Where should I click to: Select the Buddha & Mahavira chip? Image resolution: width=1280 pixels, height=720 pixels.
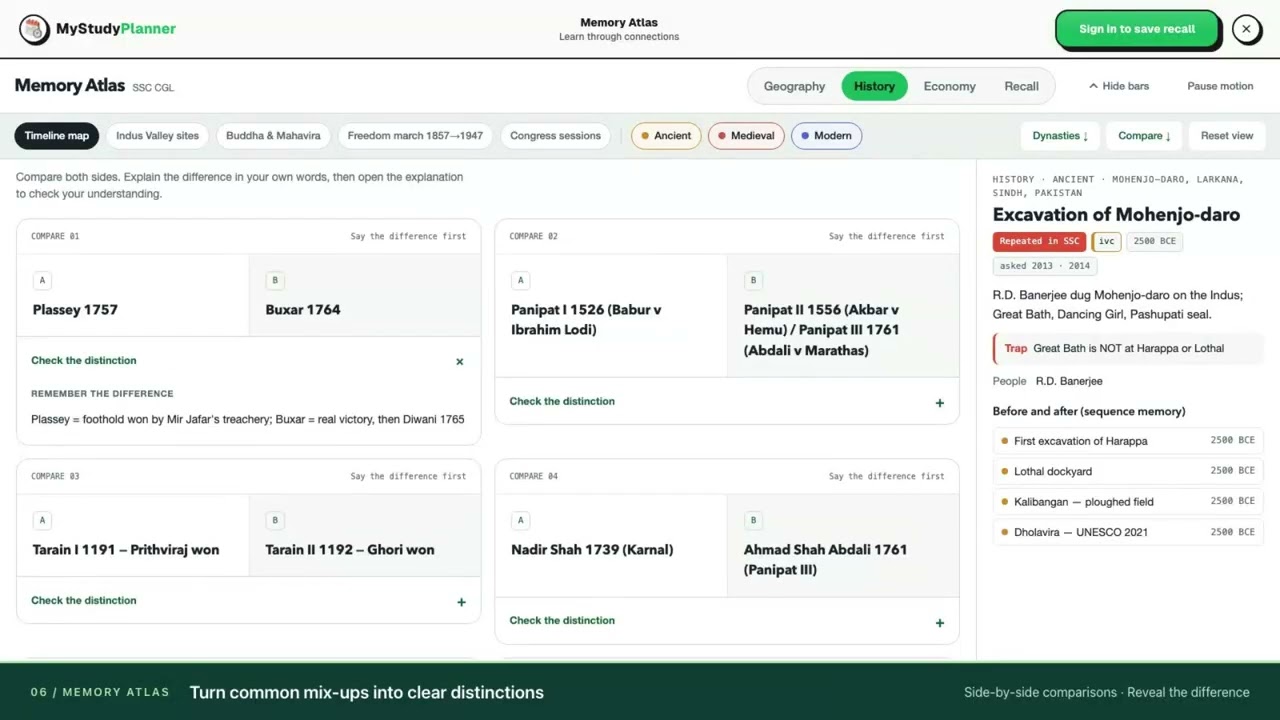[x=273, y=136]
